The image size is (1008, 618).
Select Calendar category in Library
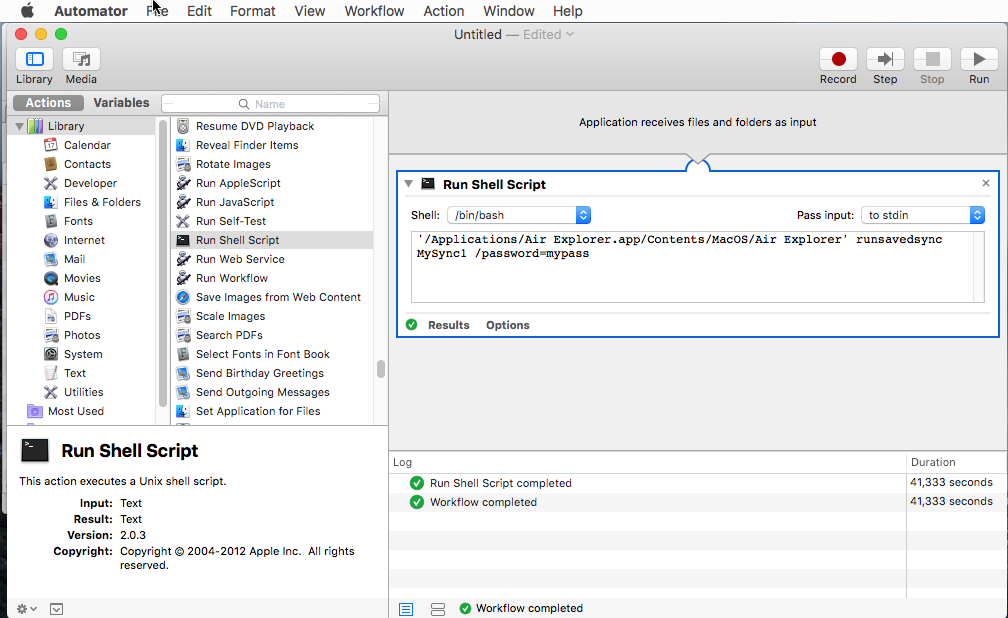click(87, 145)
